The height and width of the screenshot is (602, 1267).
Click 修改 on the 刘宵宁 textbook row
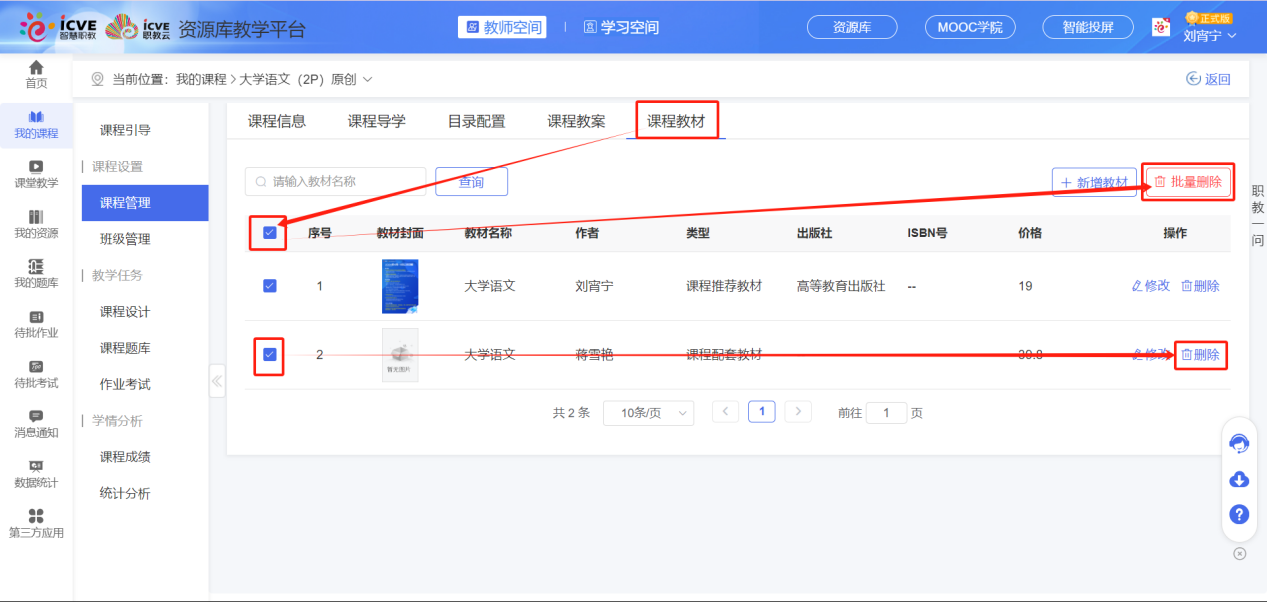click(1150, 286)
